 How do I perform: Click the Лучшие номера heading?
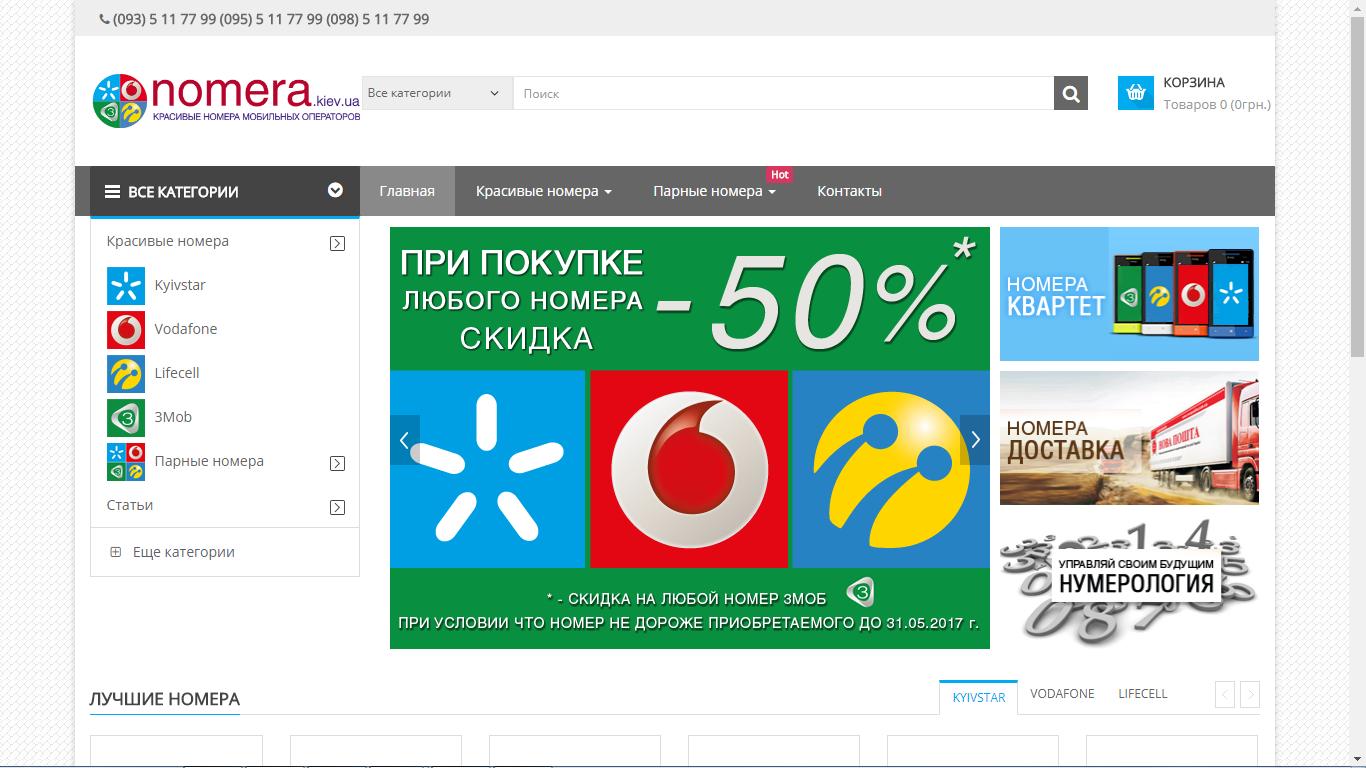165,699
